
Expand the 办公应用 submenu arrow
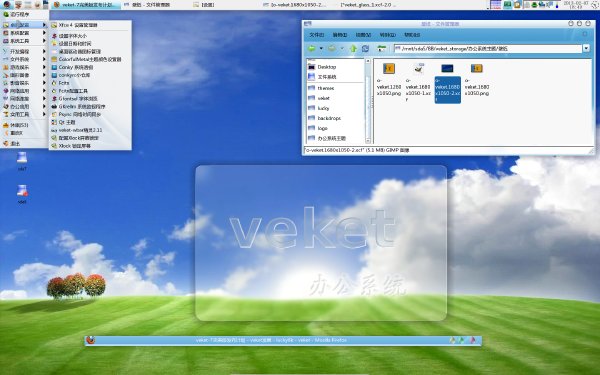click(x=44, y=106)
